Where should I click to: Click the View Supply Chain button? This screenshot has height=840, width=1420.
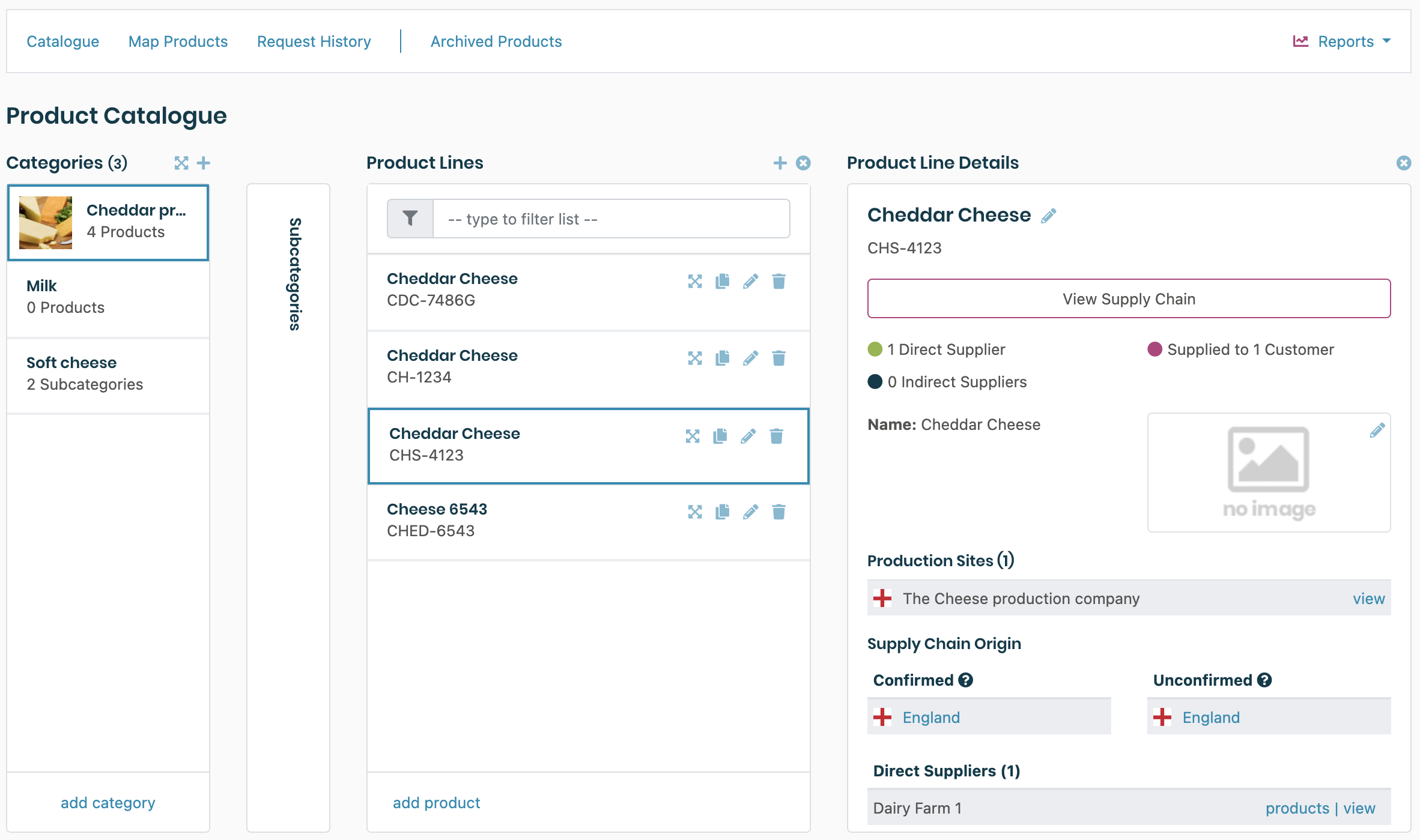point(1129,298)
